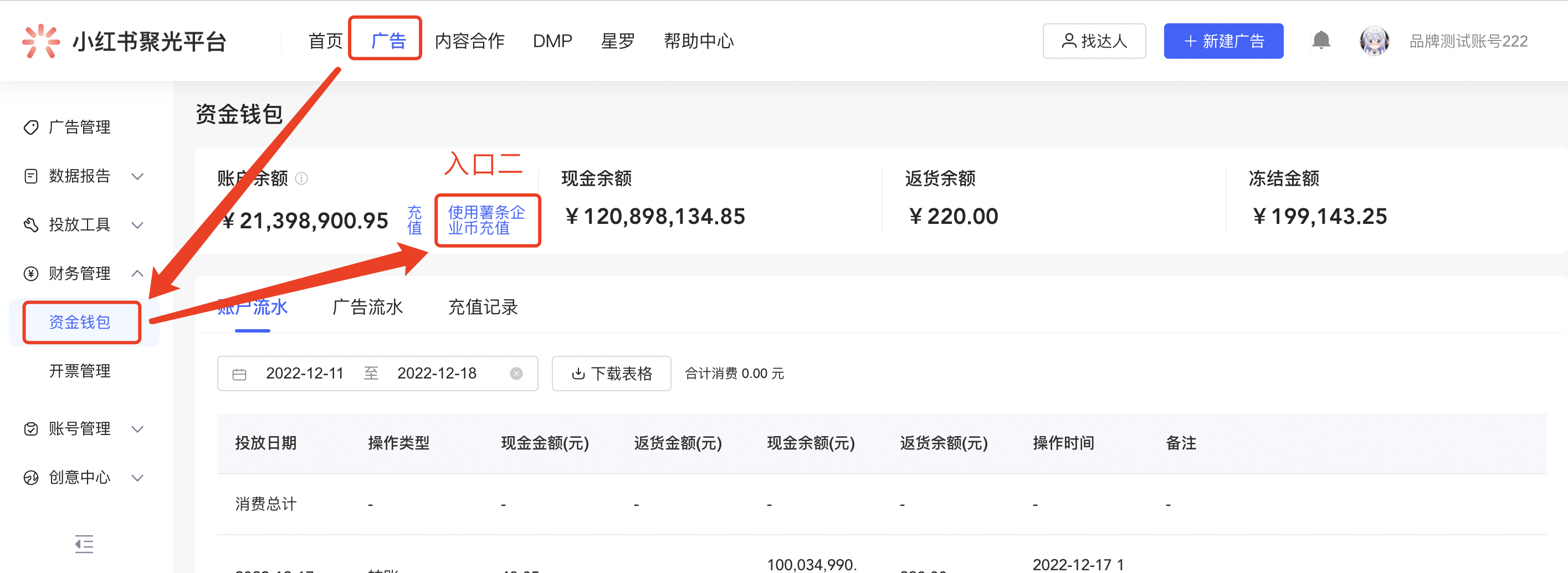Viewport: 1568px width, 573px height.
Task: Open 广告管理 in the sidebar
Action: (x=80, y=127)
